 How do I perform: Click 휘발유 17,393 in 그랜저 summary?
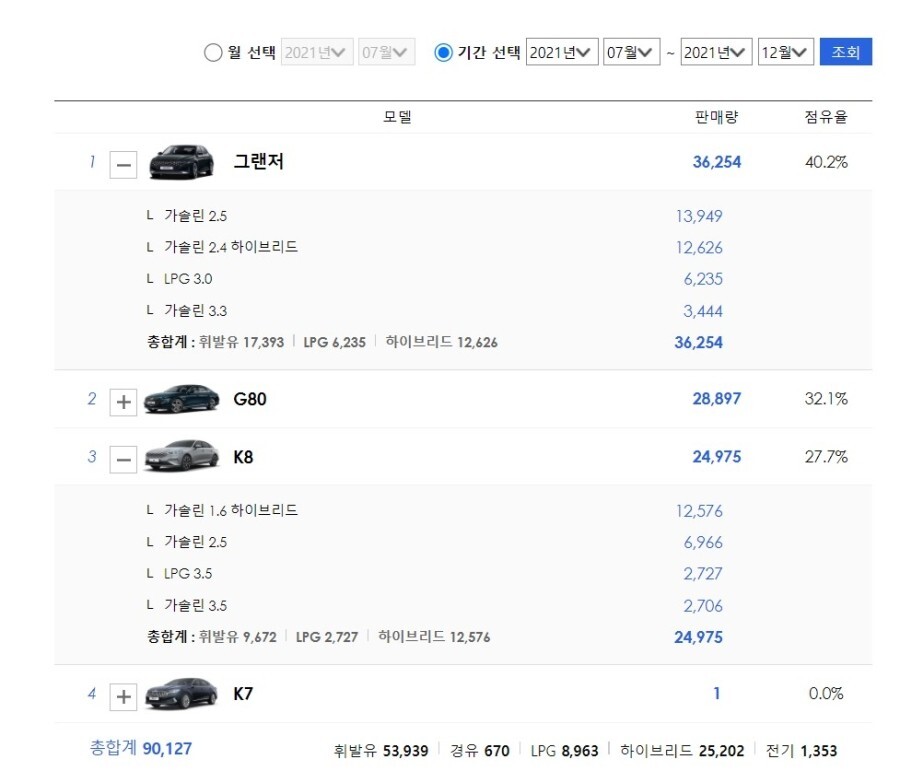[x=241, y=342]
